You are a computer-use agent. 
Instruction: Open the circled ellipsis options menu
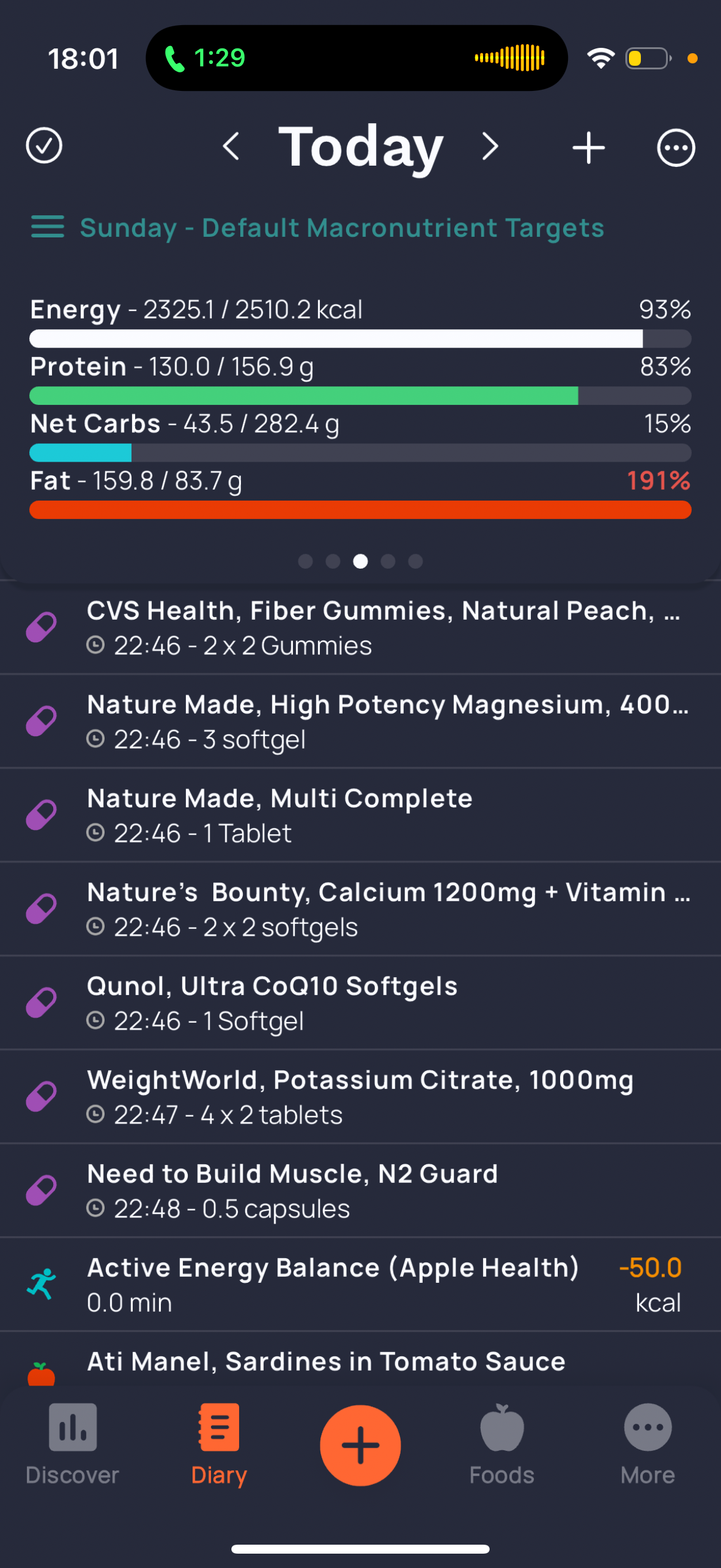coord(676,147)
